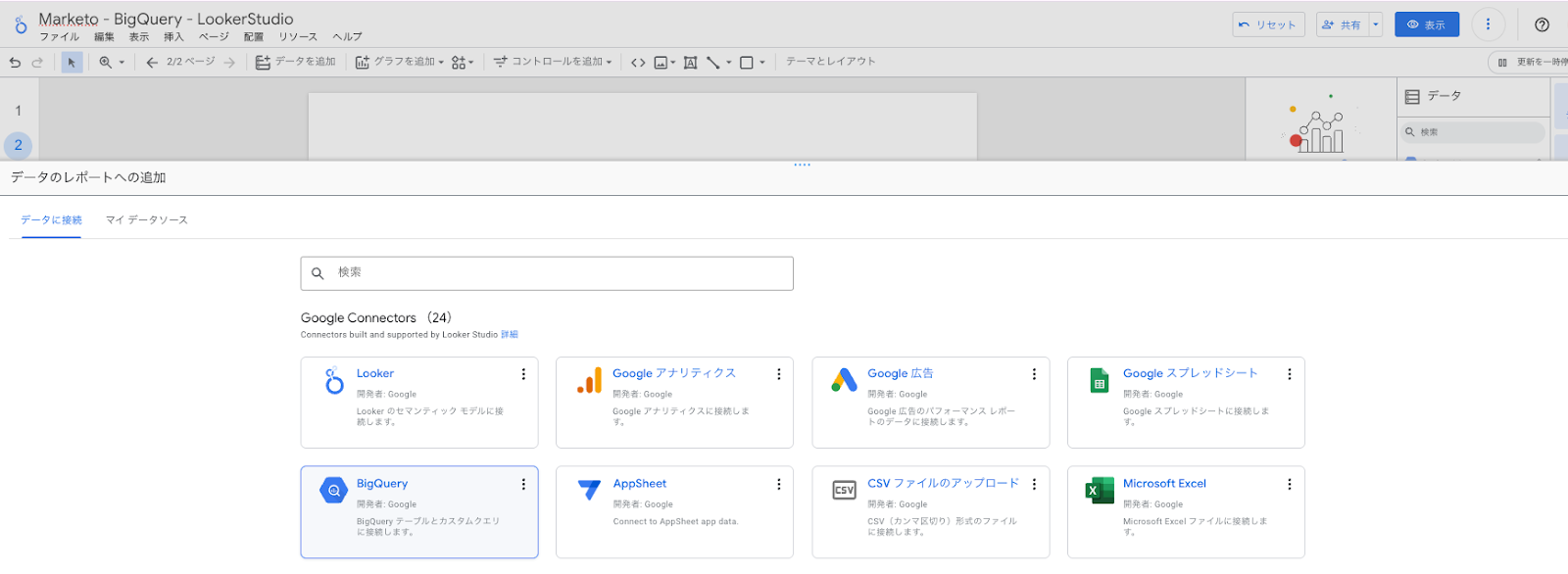Open the ファイル menu
Screen dimensions: 1568x574
pyautogui.click(x=60, y=37)
